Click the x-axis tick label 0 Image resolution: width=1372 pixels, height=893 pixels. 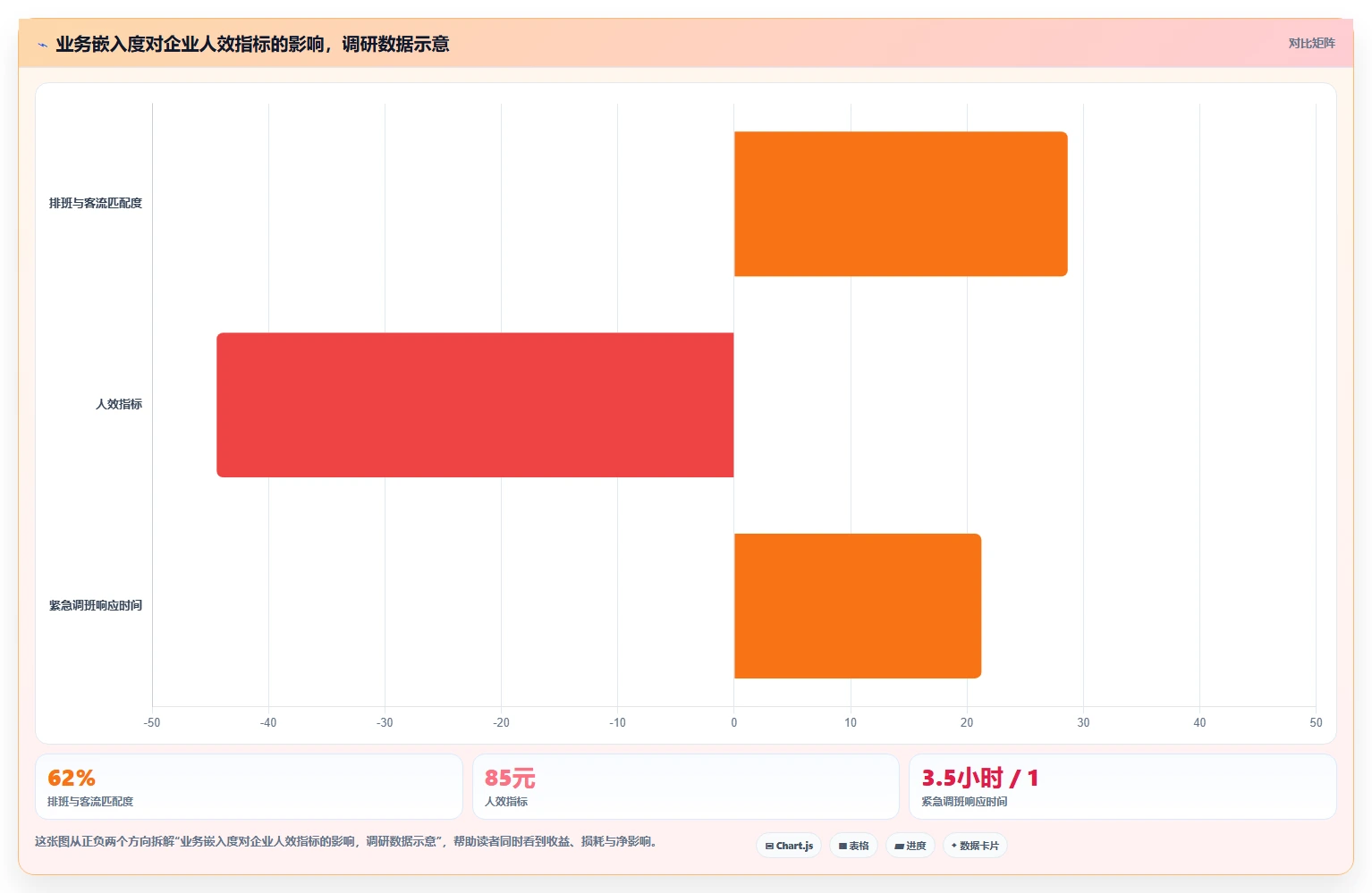point(734,722)
